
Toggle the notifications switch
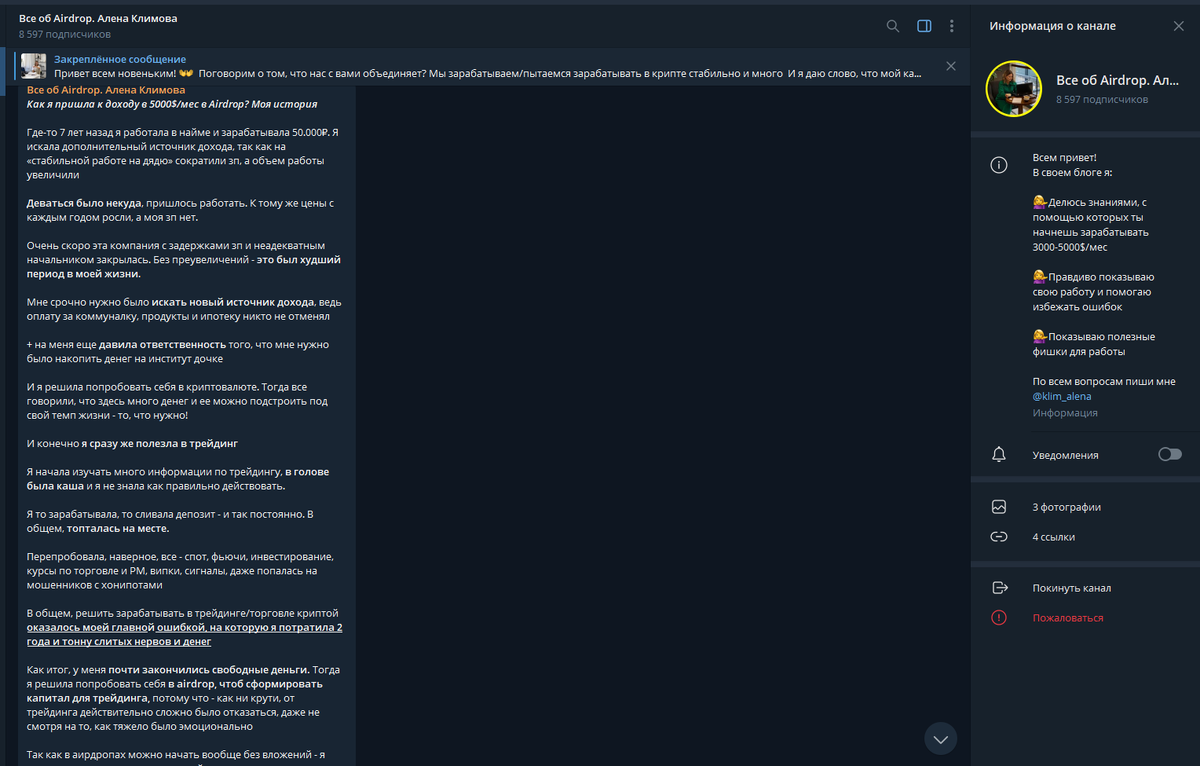click(x=1169, y=454)
